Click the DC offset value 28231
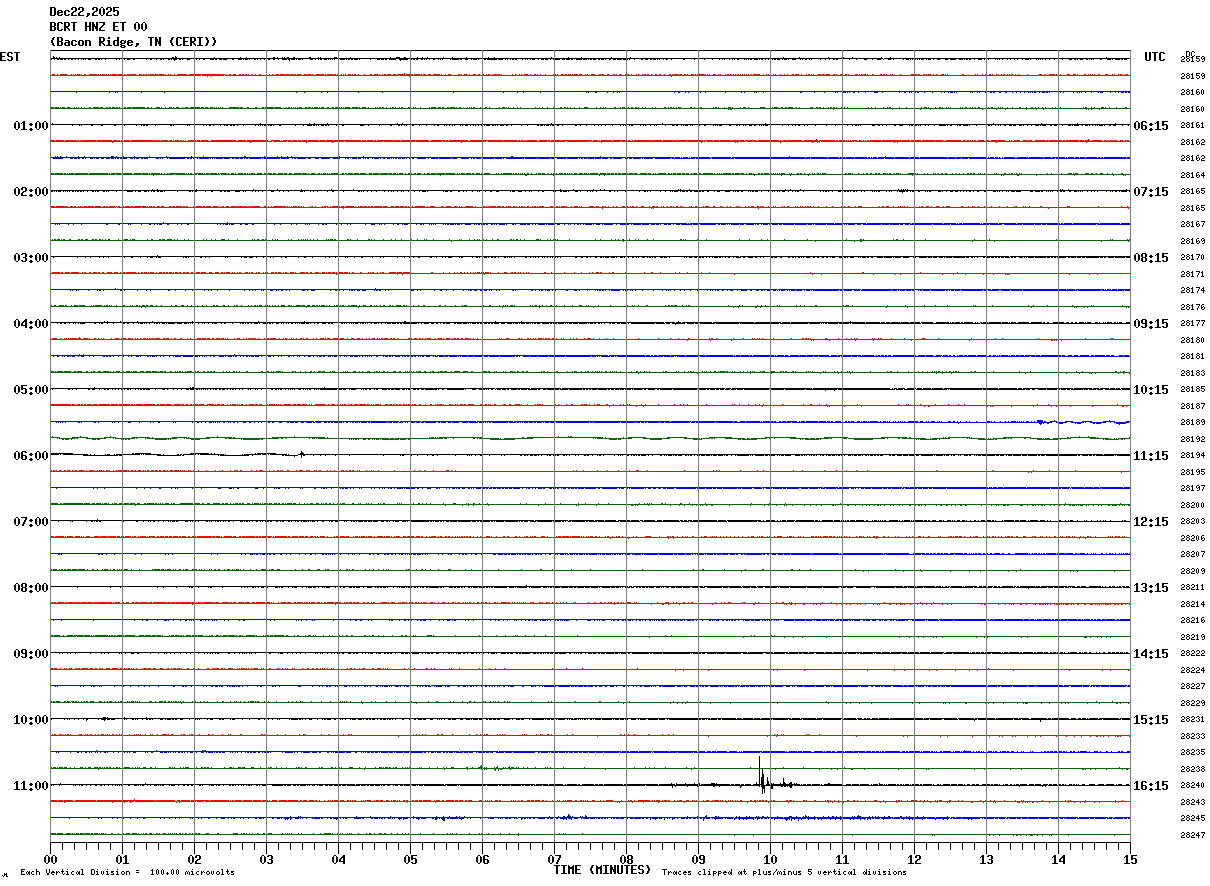This screenshot has width=1210, height=886. 1193,720
